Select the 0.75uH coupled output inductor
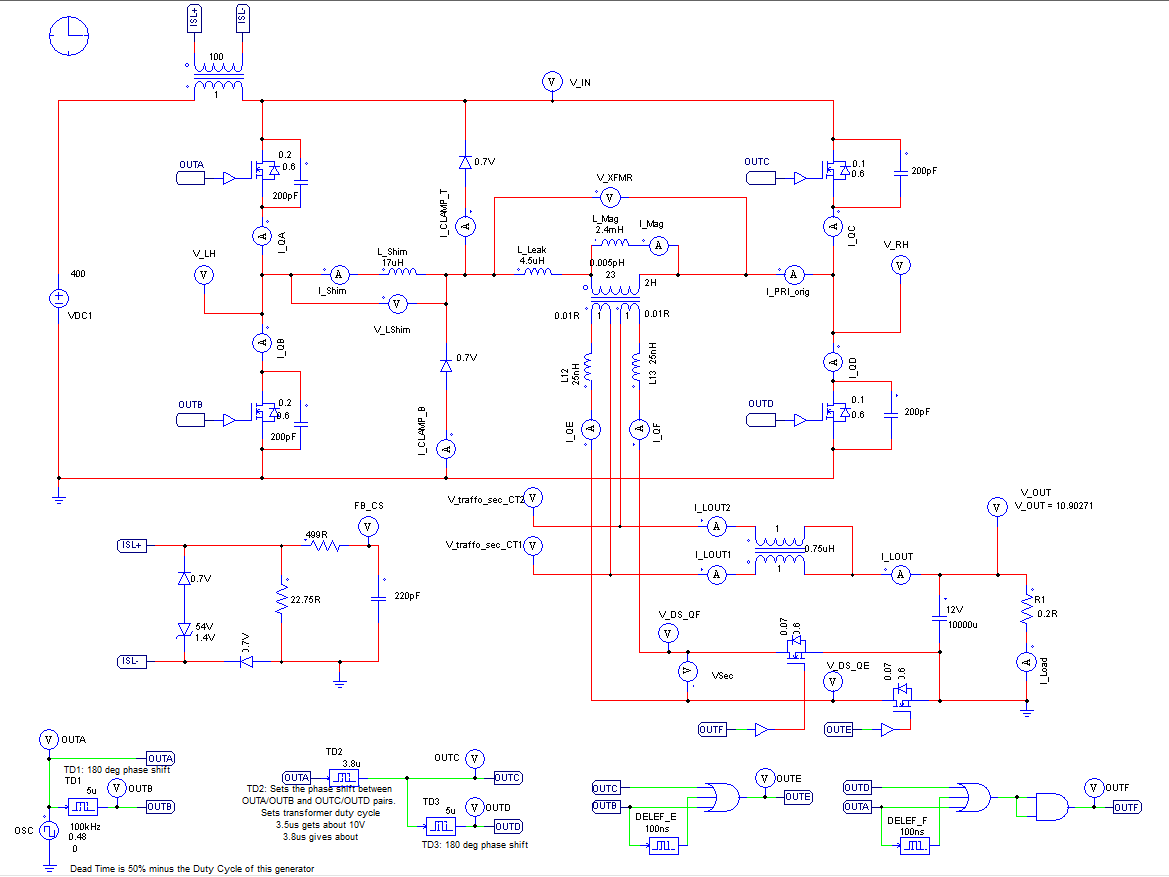Image resolution: width=1169 pixels, height=877 pixels. (x=780, y=550)
